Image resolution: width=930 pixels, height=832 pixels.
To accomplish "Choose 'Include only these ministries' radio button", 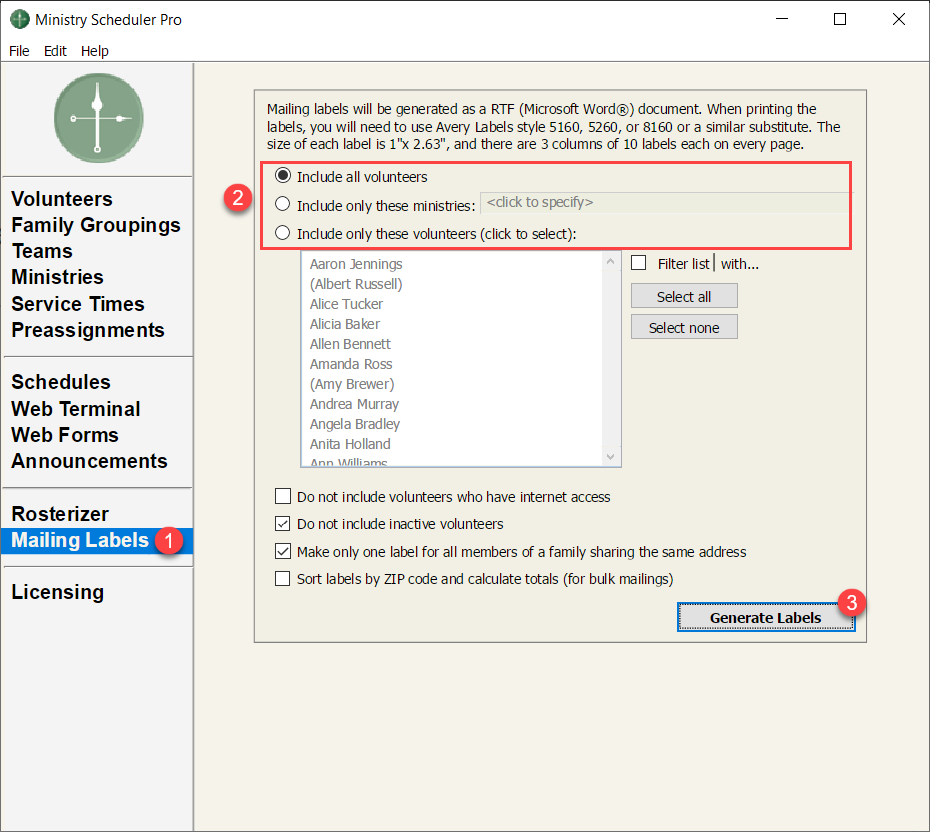I will [283, 205].
